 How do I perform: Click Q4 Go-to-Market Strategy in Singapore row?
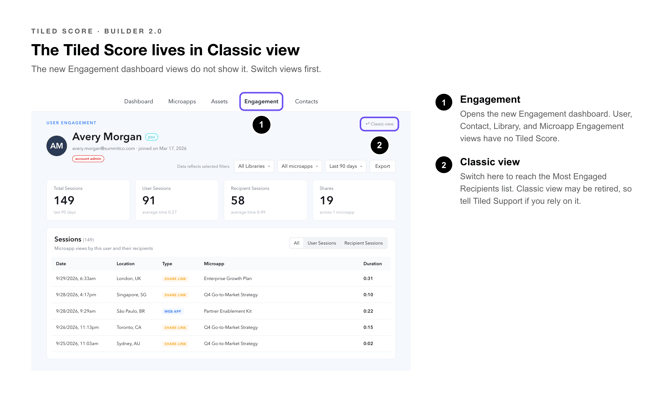click(231, 295)
